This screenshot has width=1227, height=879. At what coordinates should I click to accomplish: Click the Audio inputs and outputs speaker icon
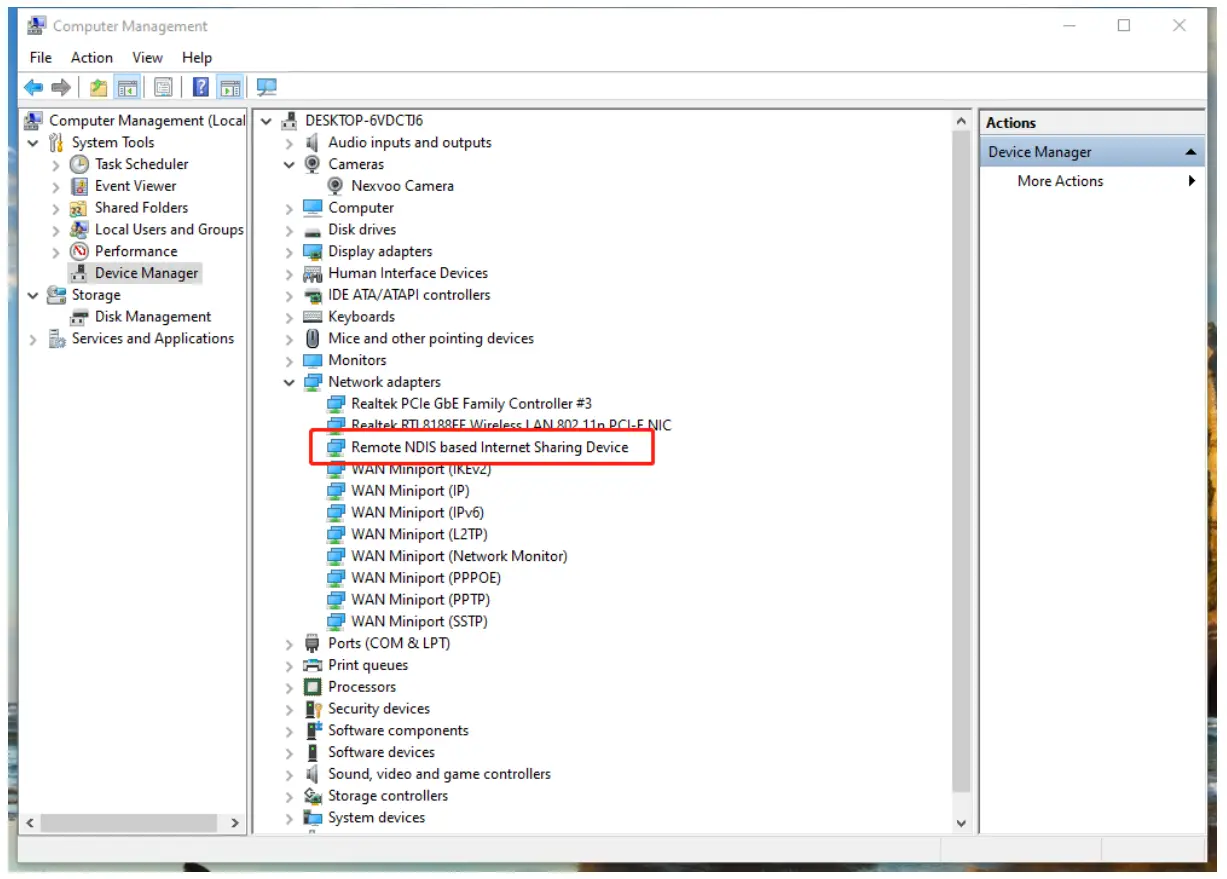coord(312,142)
